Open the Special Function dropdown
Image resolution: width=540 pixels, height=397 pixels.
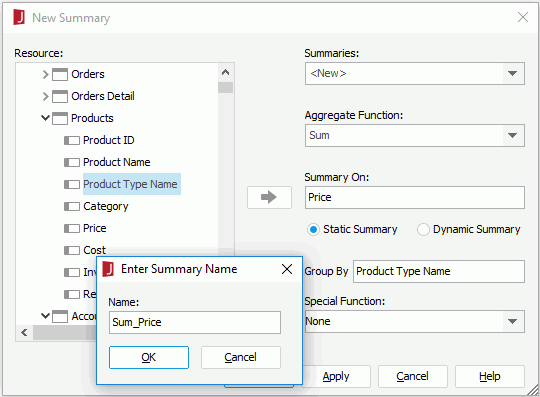coord(512,321)
